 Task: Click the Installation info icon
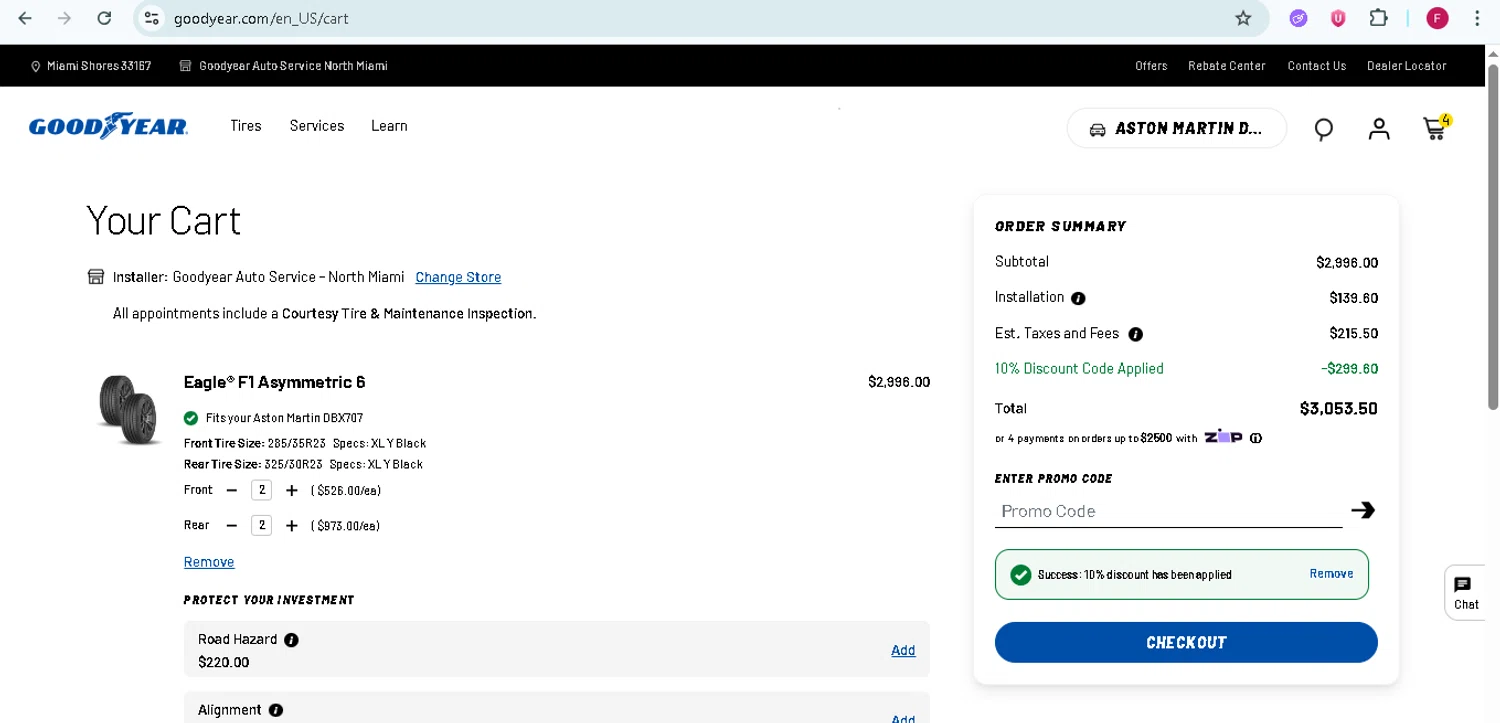1078,298
